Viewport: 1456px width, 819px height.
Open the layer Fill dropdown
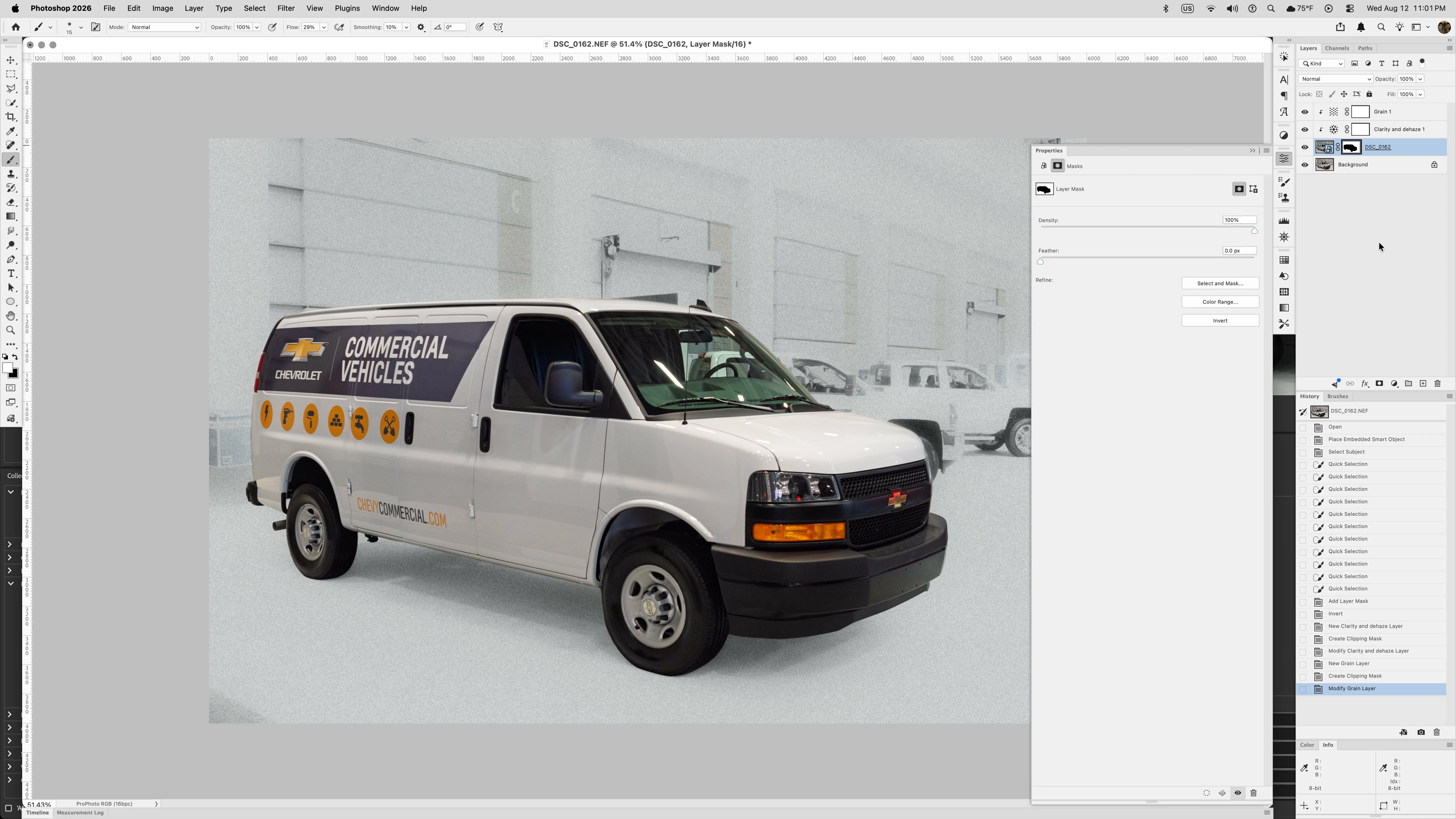coord(1420,94)
